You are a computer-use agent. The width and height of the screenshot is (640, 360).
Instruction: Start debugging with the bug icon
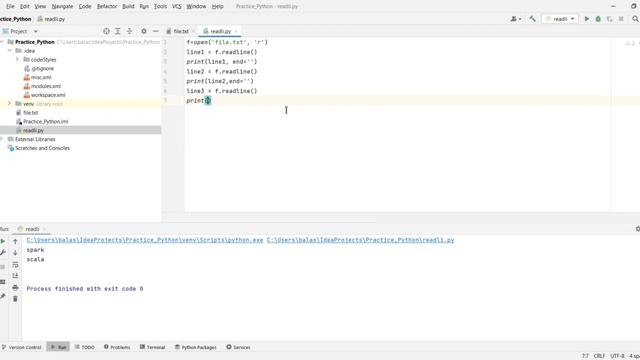(598, 19)
